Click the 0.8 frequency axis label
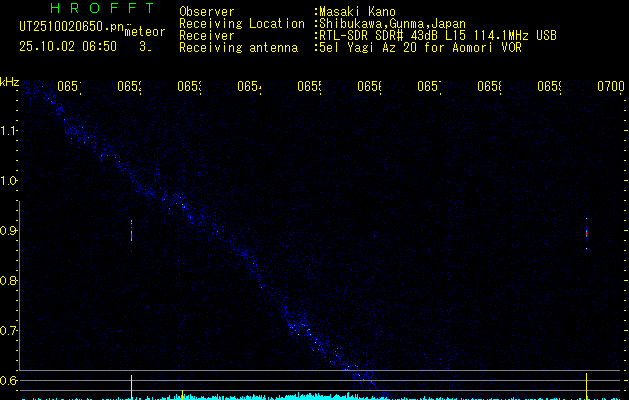The height and width of the screenshot is (400, 629). click(x=8, y=280)
